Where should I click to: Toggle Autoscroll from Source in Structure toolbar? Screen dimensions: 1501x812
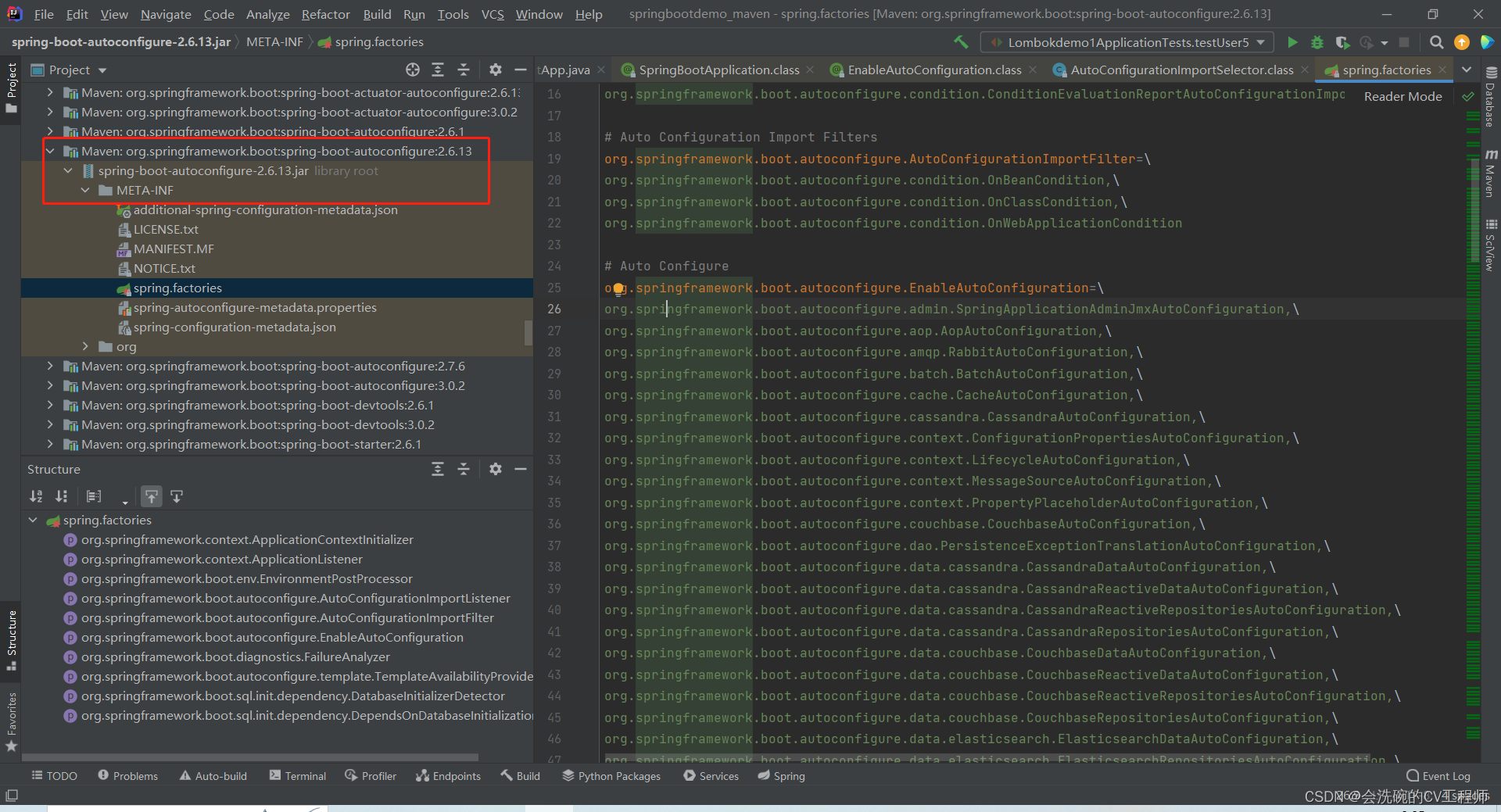coord(177,496)
